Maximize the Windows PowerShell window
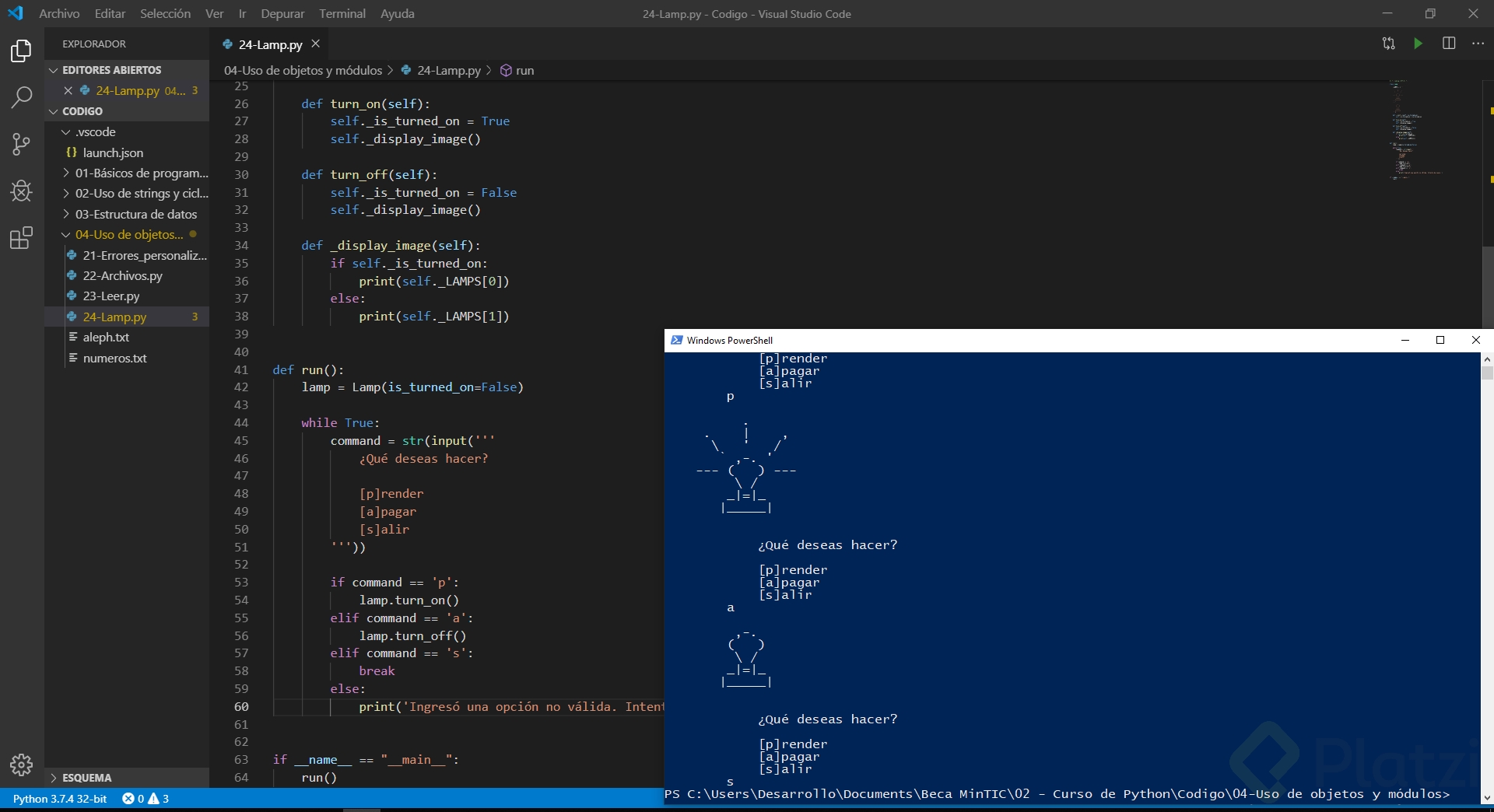 coord(1440,340)
